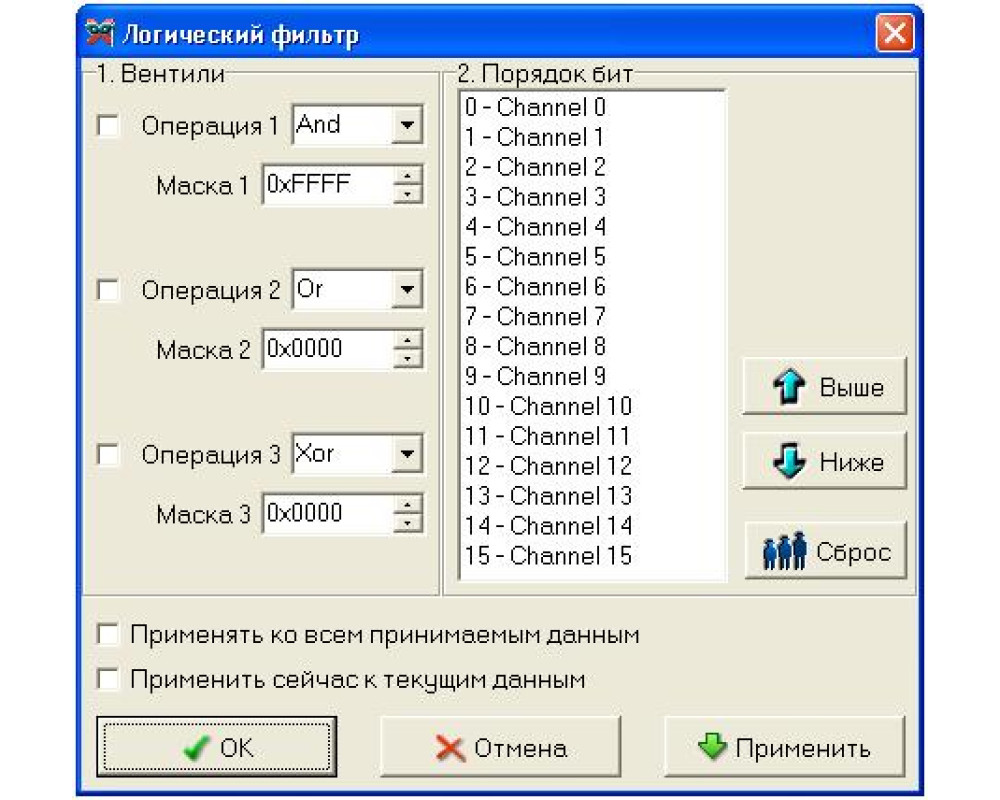This screenshot has height=800, width=1000.
Task: Select 12 - Channel 12 list item
Action: [x=548, y=466]
